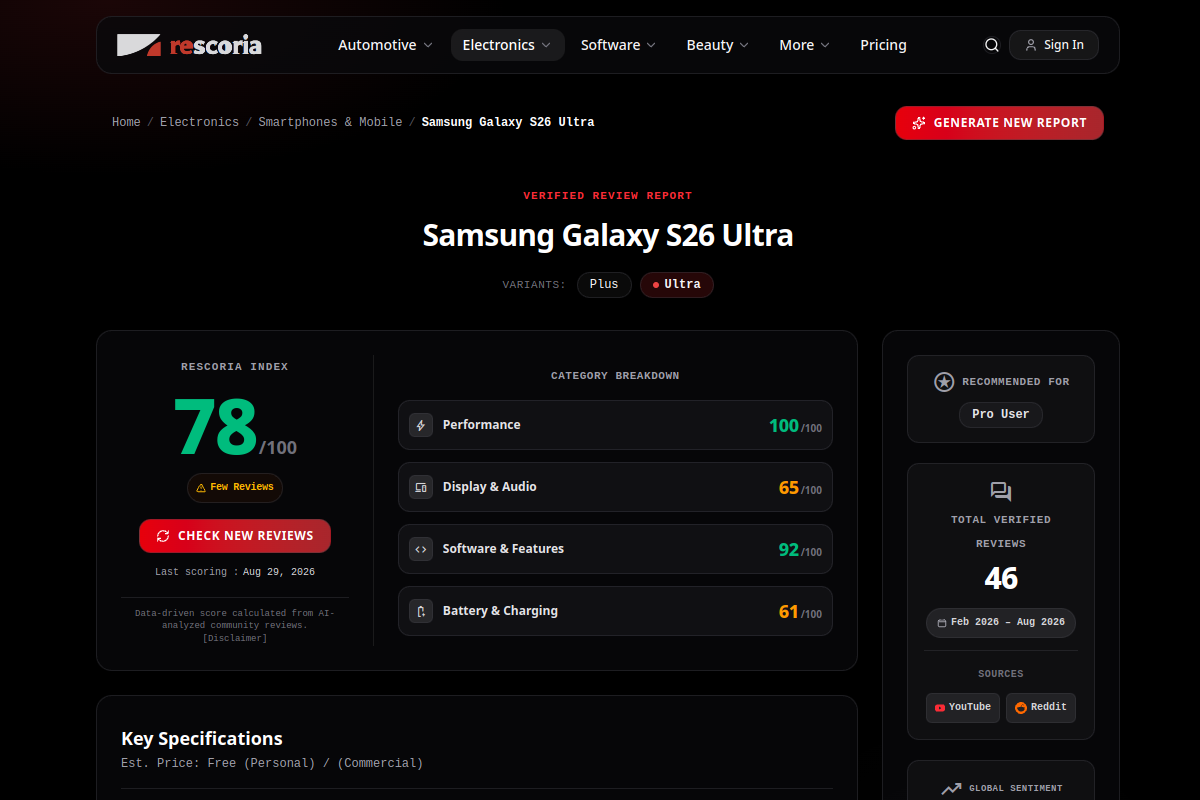Go to Smartphones & Mobile breadcrumb

click(x=330, y=122)
